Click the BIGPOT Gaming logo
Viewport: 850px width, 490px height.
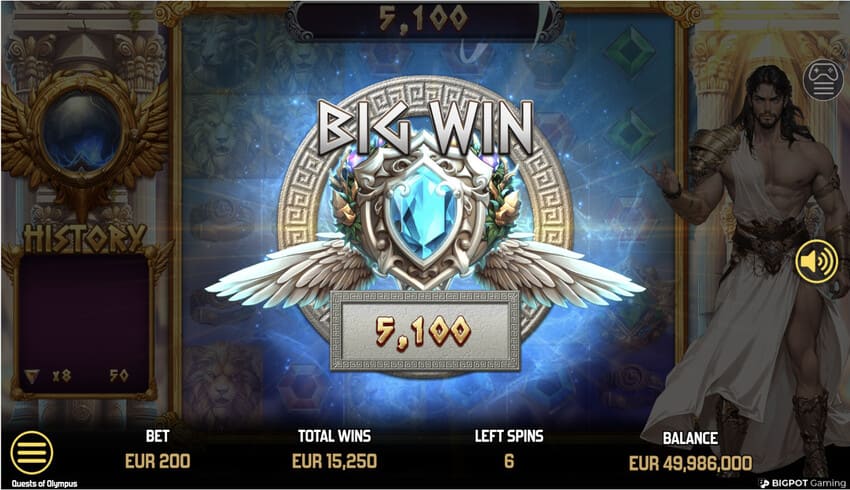pyautogui.click(x=802, y=483)
